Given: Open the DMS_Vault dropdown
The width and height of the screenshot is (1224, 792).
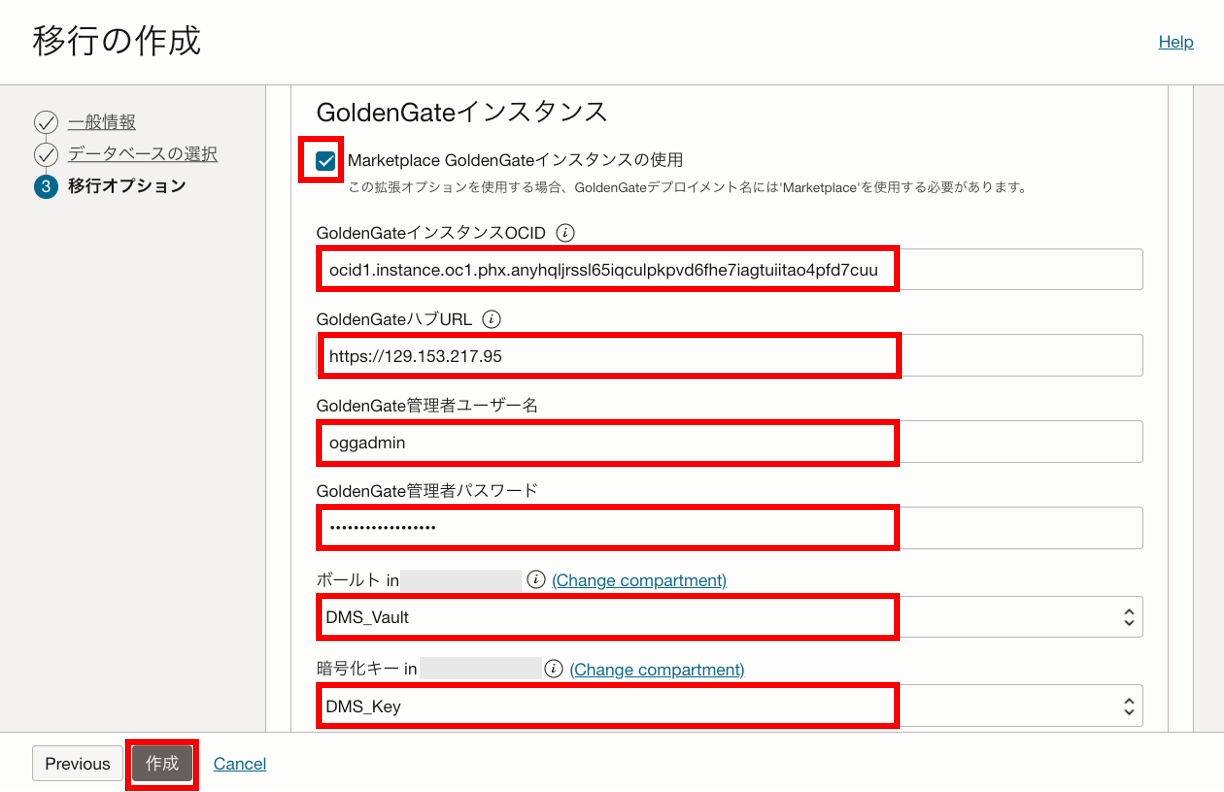Looking at the screenshot, I should [728, 617].
